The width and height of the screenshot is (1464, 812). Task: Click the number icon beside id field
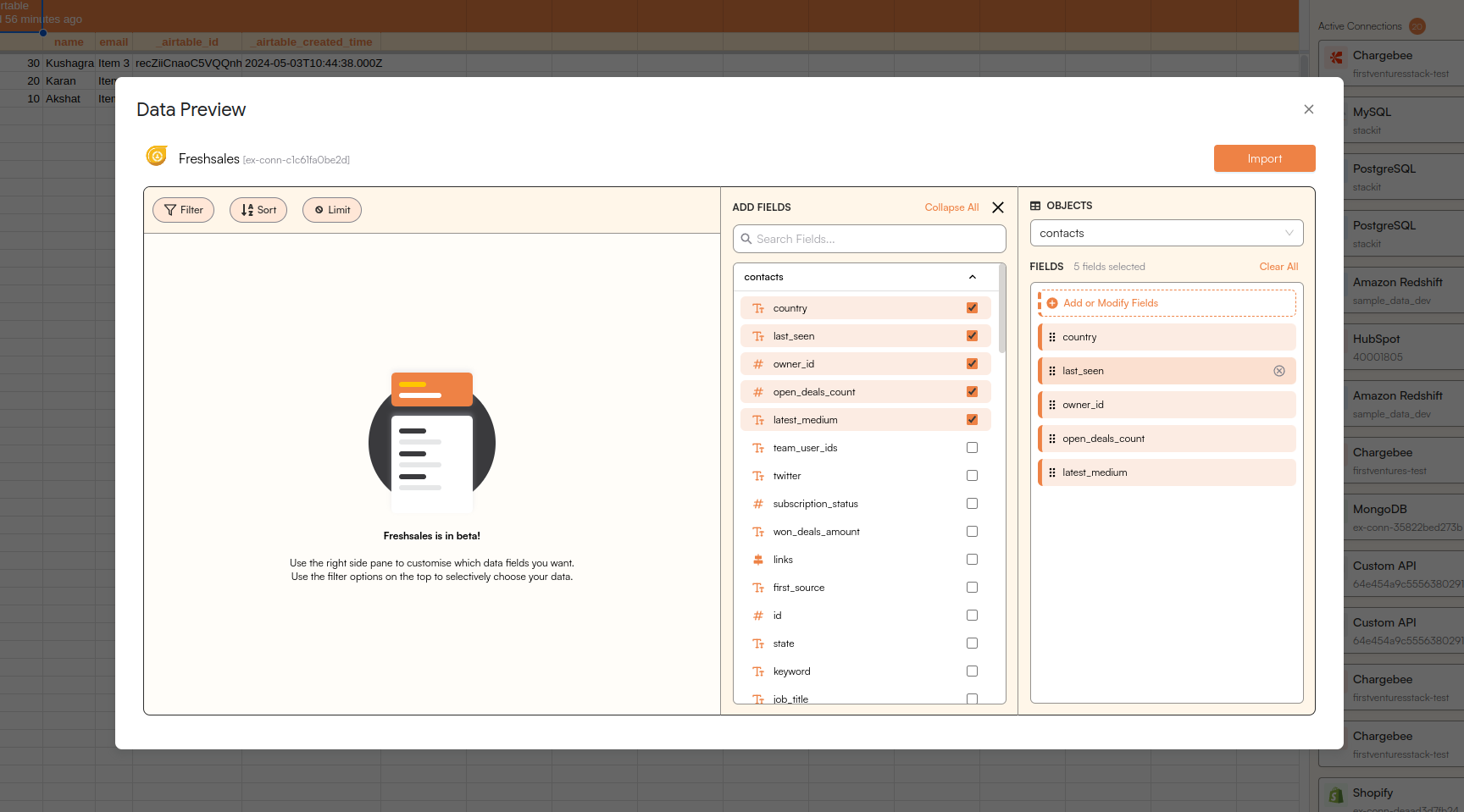[x=758, y=616]
